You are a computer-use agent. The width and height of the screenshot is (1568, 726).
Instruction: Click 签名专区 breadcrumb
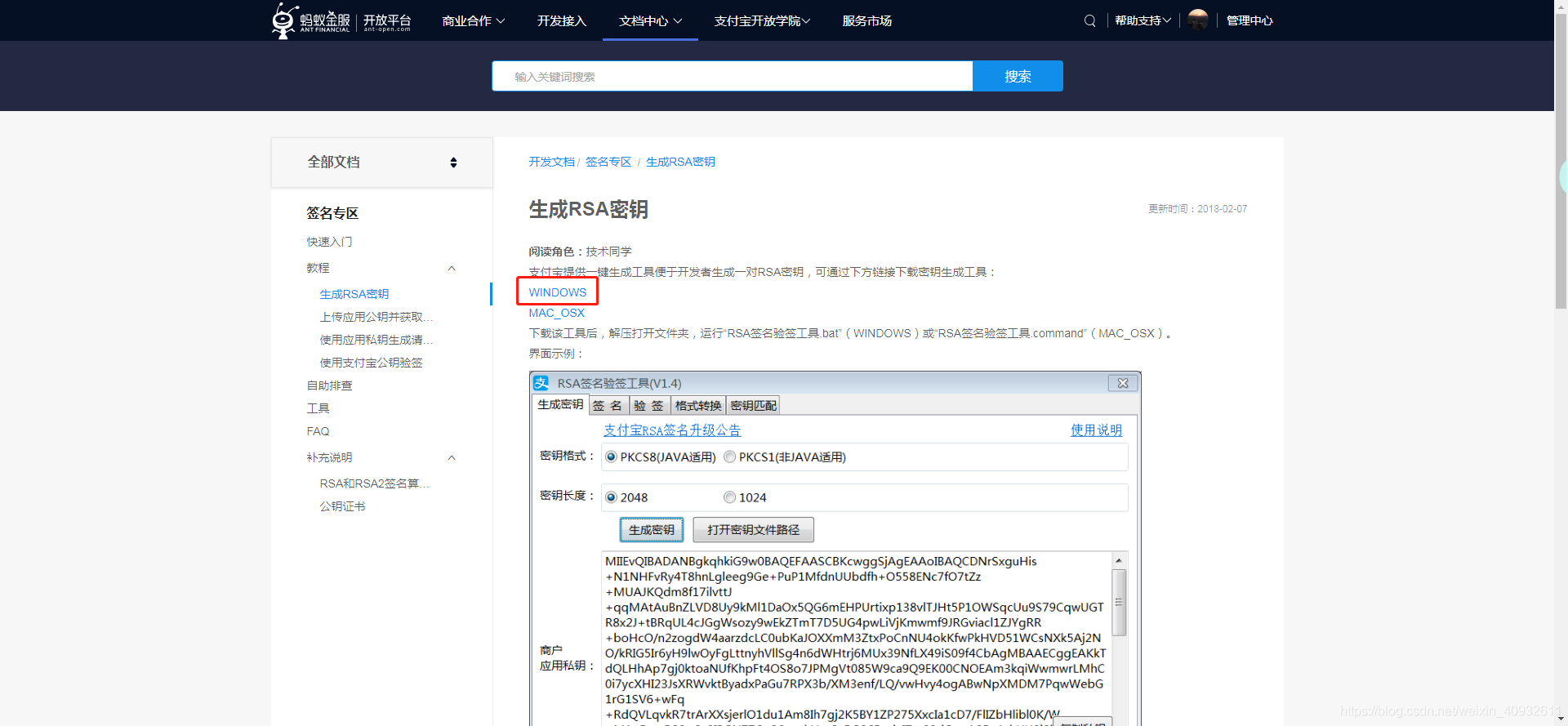coord(608,162)
